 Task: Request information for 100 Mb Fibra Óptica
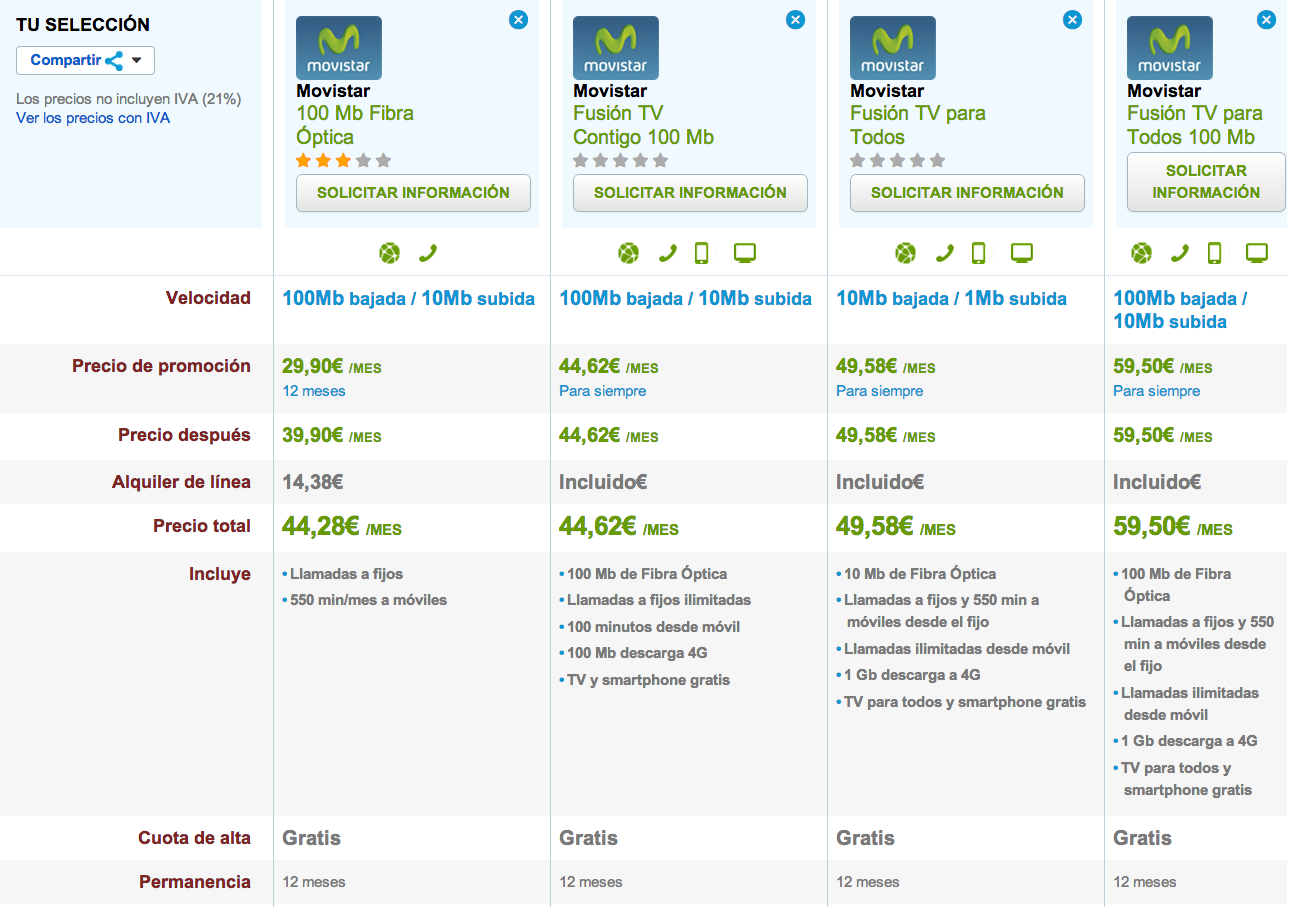[x=413, y=193]
